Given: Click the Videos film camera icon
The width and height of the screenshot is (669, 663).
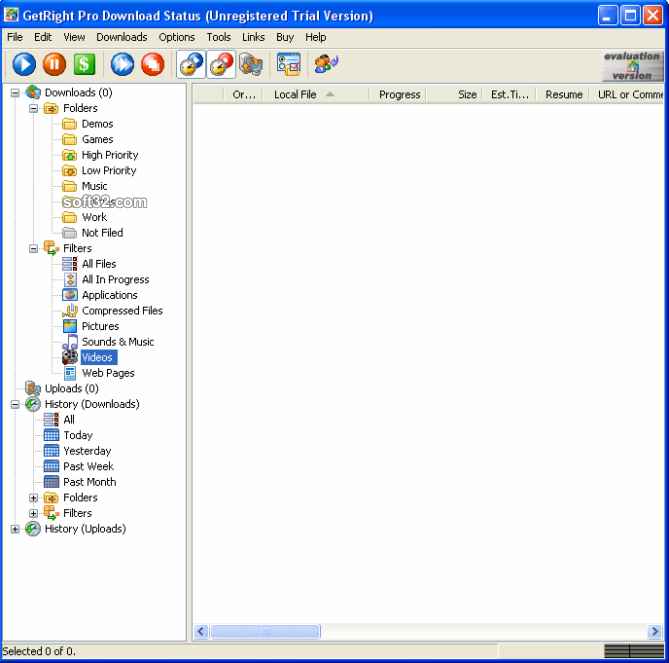Looking at the screenshot, I should pos(70,358).
